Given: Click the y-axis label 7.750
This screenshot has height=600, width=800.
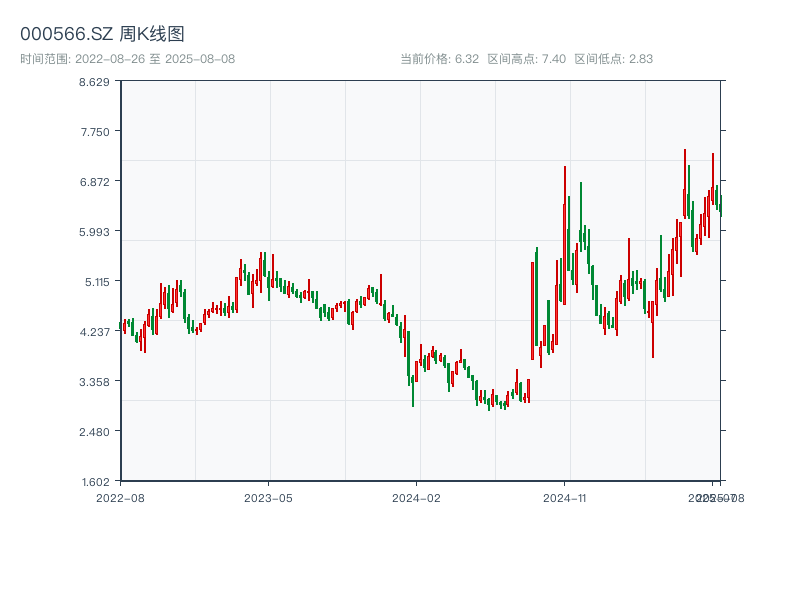Looking at the screenshot, I should tap(95, 132).
